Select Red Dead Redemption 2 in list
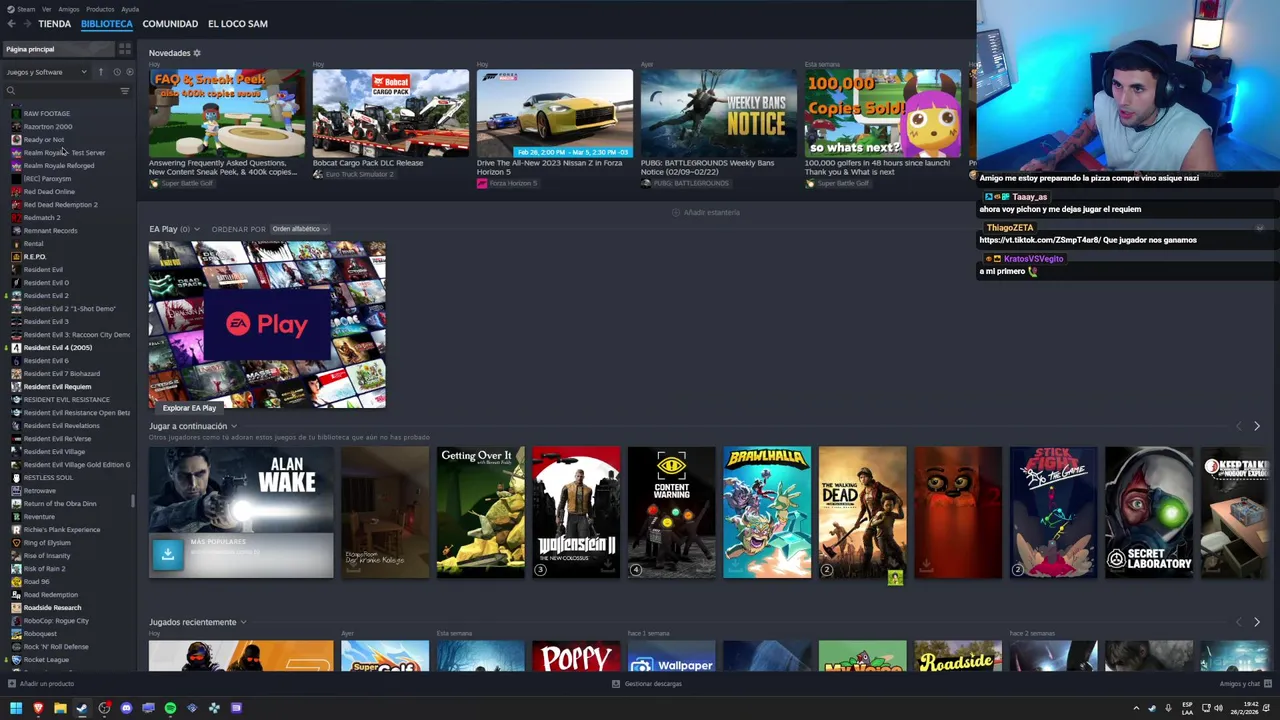This screenshot has width=1280, height=720. 60,205
